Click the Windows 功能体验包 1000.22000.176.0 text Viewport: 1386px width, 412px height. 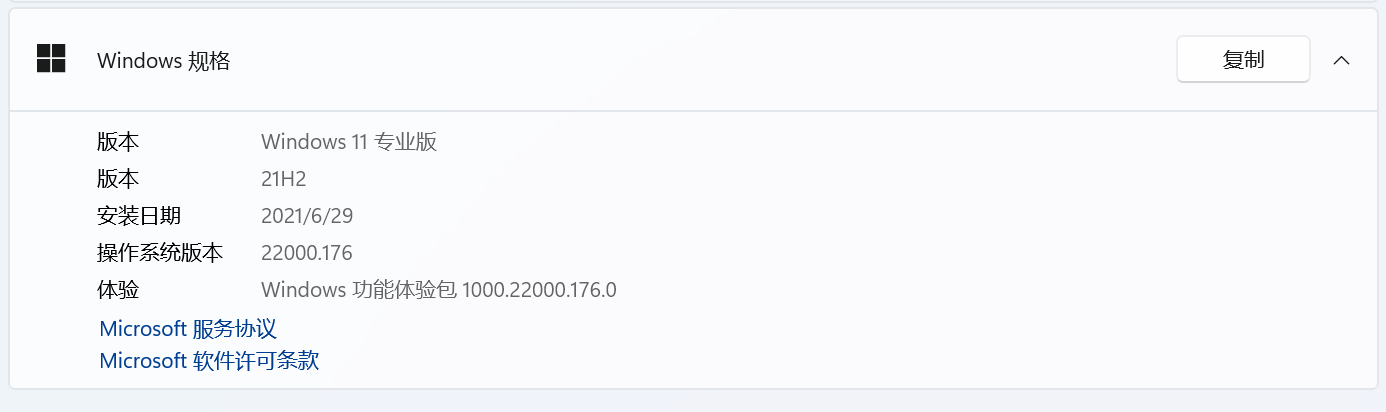pos(439,290)
